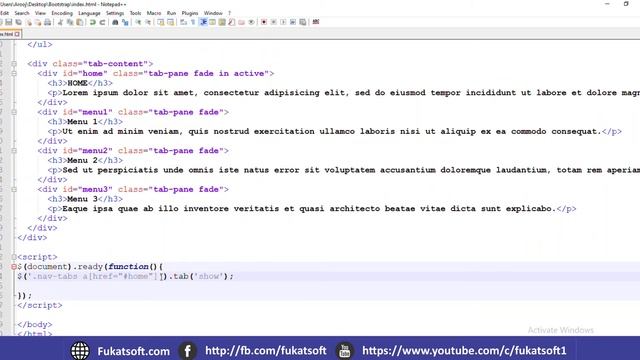Click the green Undo arrow icon
The width and height of the screenshot is (640, 360).
coord(93,22)
